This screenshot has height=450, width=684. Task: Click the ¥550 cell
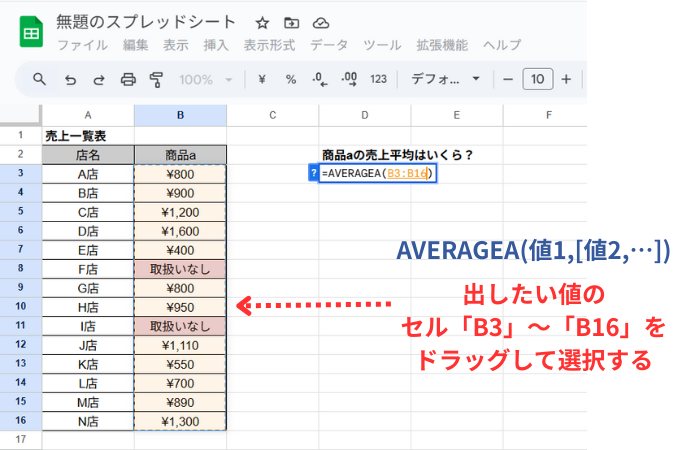tap(180, 364)
